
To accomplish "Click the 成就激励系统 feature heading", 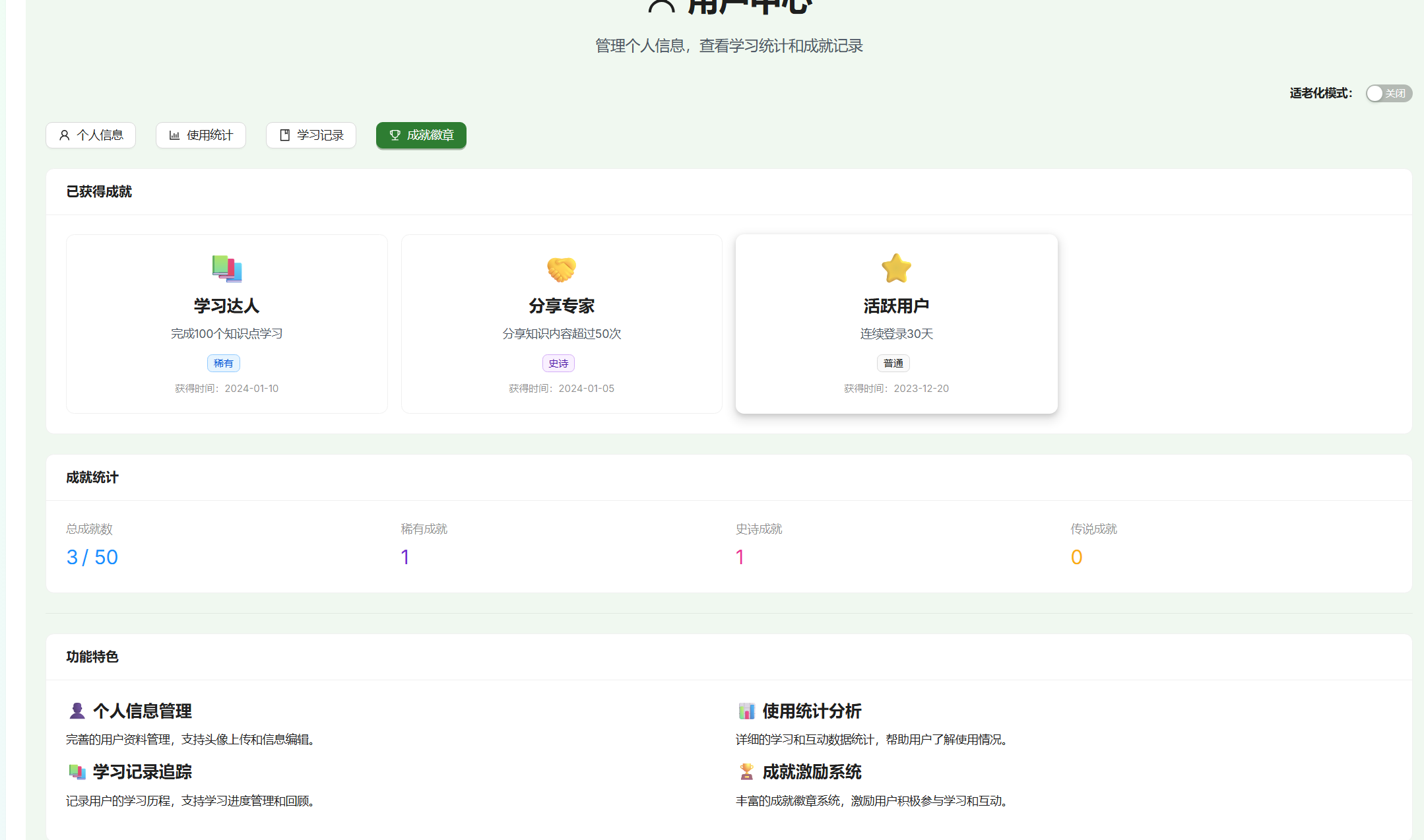I will click(x=812, y=771).
